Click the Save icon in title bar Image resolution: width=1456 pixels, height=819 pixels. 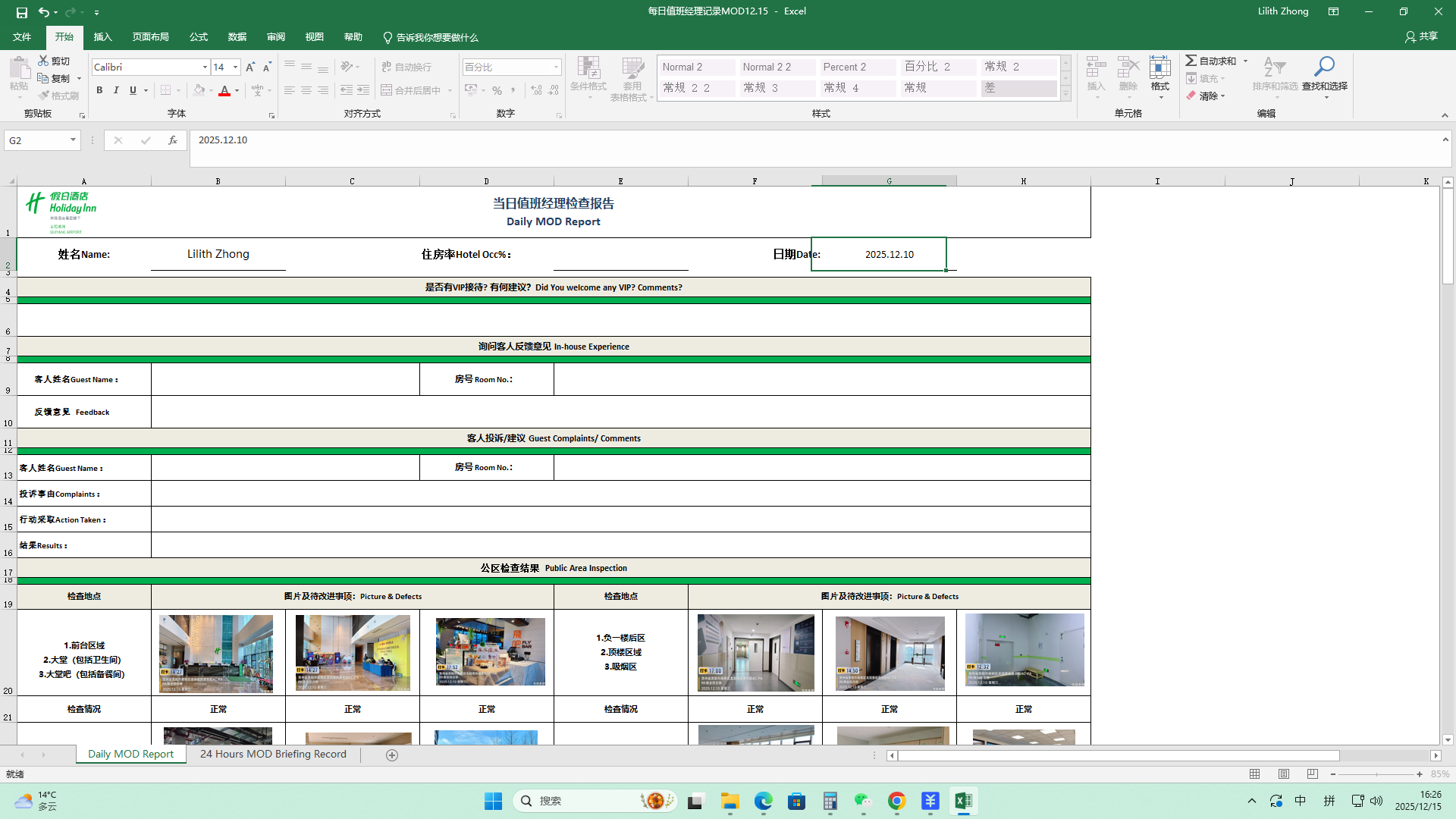tap(21, 12)
